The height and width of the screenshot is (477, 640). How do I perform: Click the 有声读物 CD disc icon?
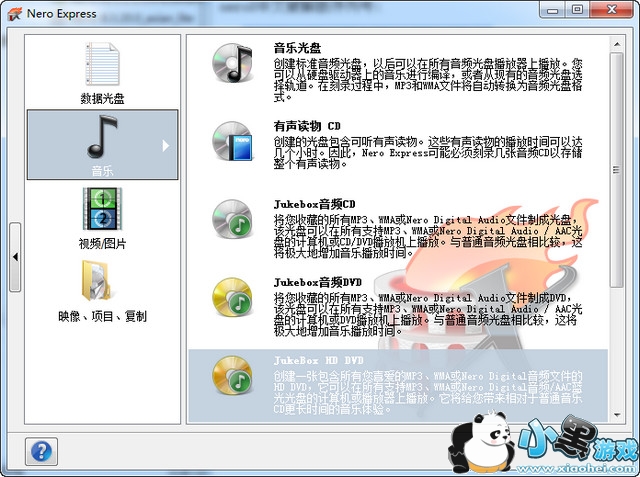[232, 141]
